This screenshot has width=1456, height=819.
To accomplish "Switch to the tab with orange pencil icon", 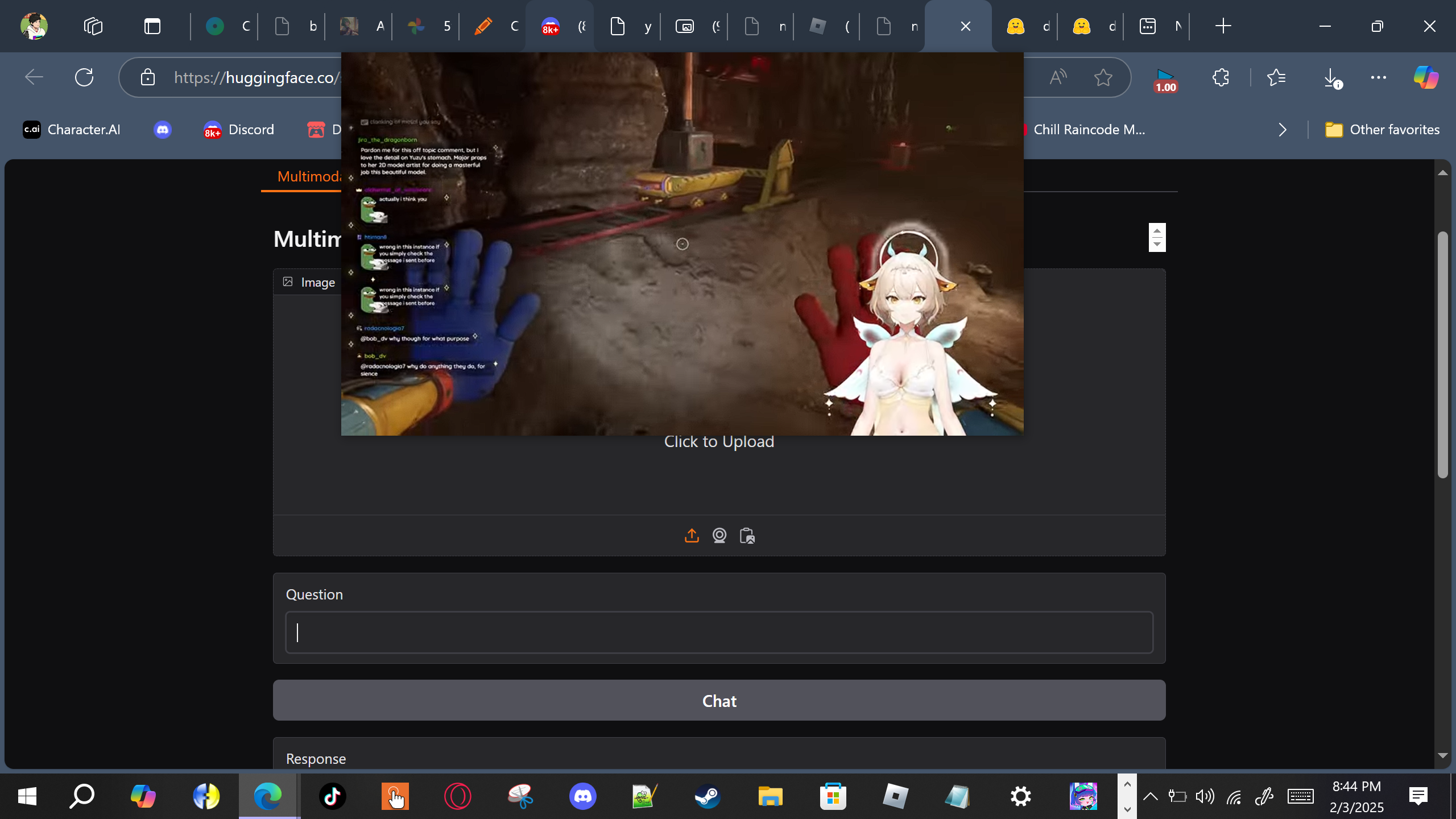I will tap(494, 26).
